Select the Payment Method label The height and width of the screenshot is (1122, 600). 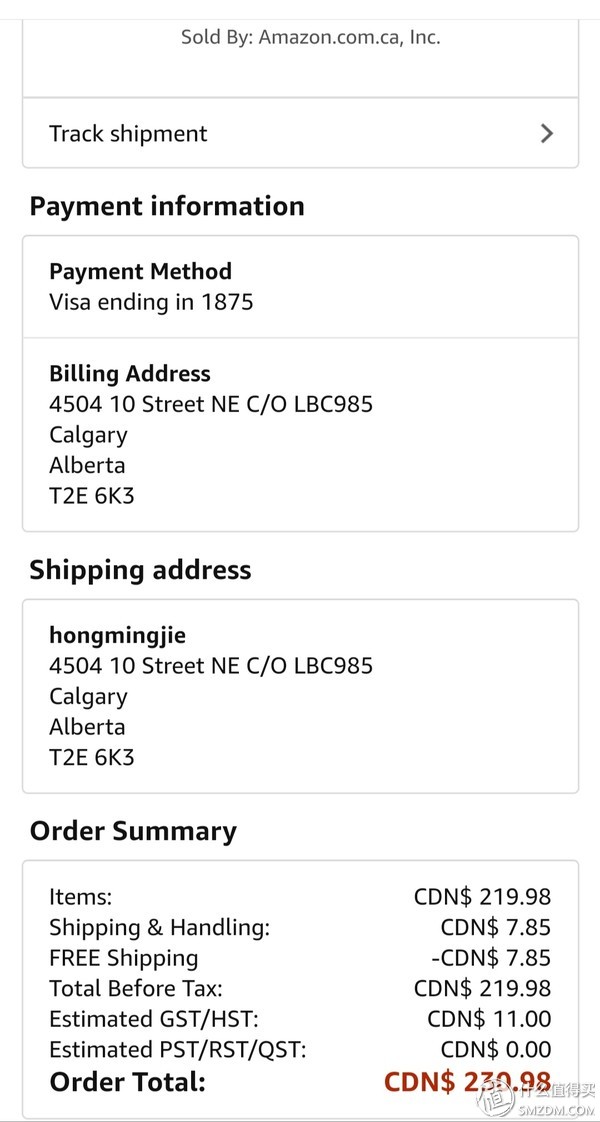pos(140,271)
